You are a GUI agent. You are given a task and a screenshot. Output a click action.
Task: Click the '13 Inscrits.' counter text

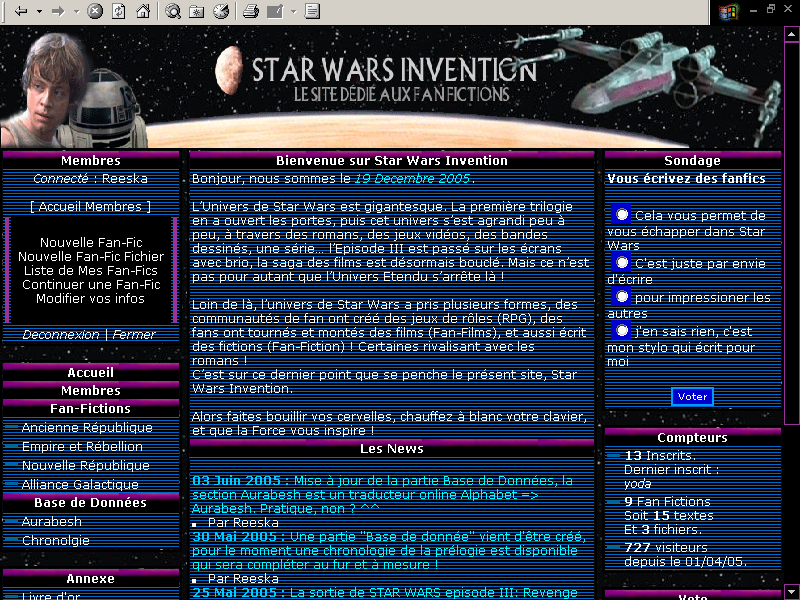pyautogui.click(x=660, y=456)
